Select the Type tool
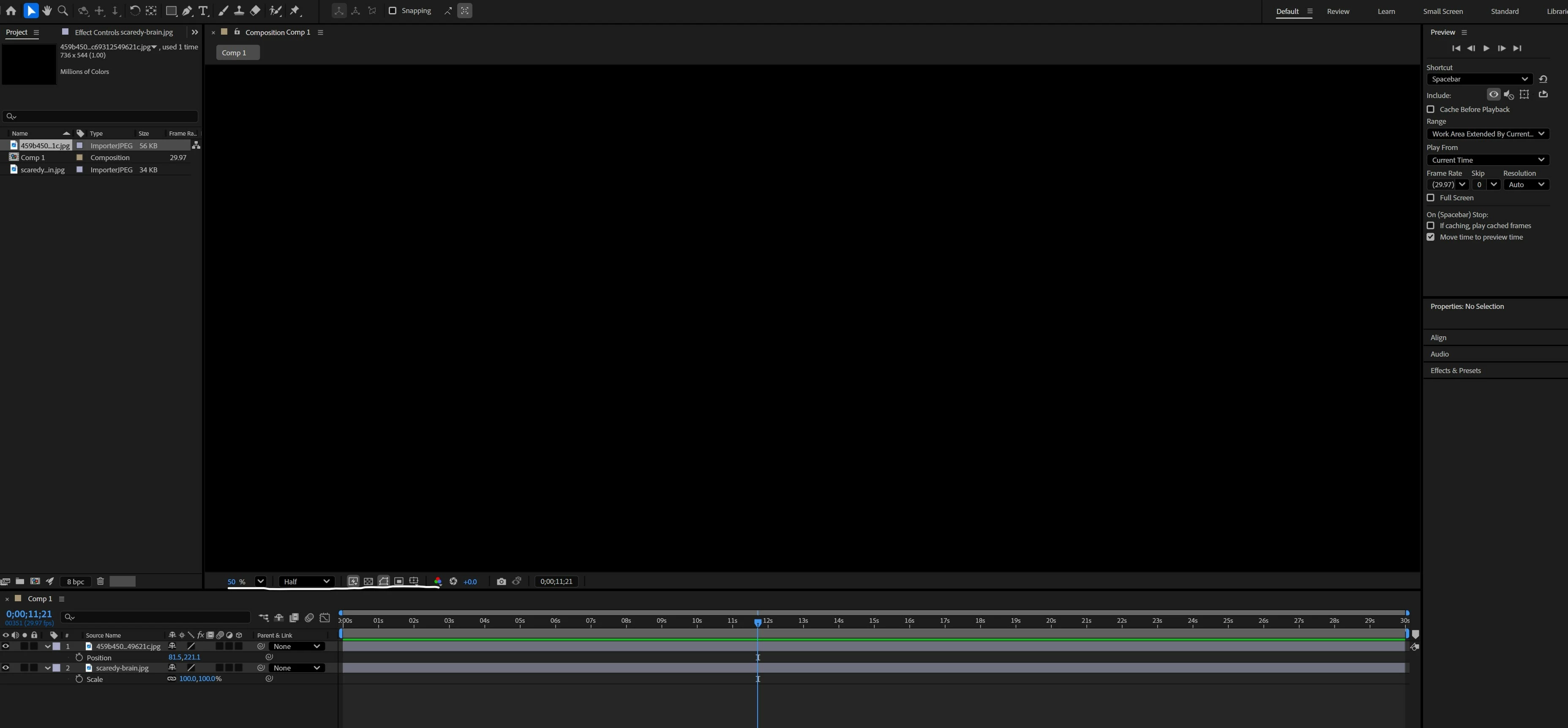This screenshot has width=1568, height=728. 204,10
